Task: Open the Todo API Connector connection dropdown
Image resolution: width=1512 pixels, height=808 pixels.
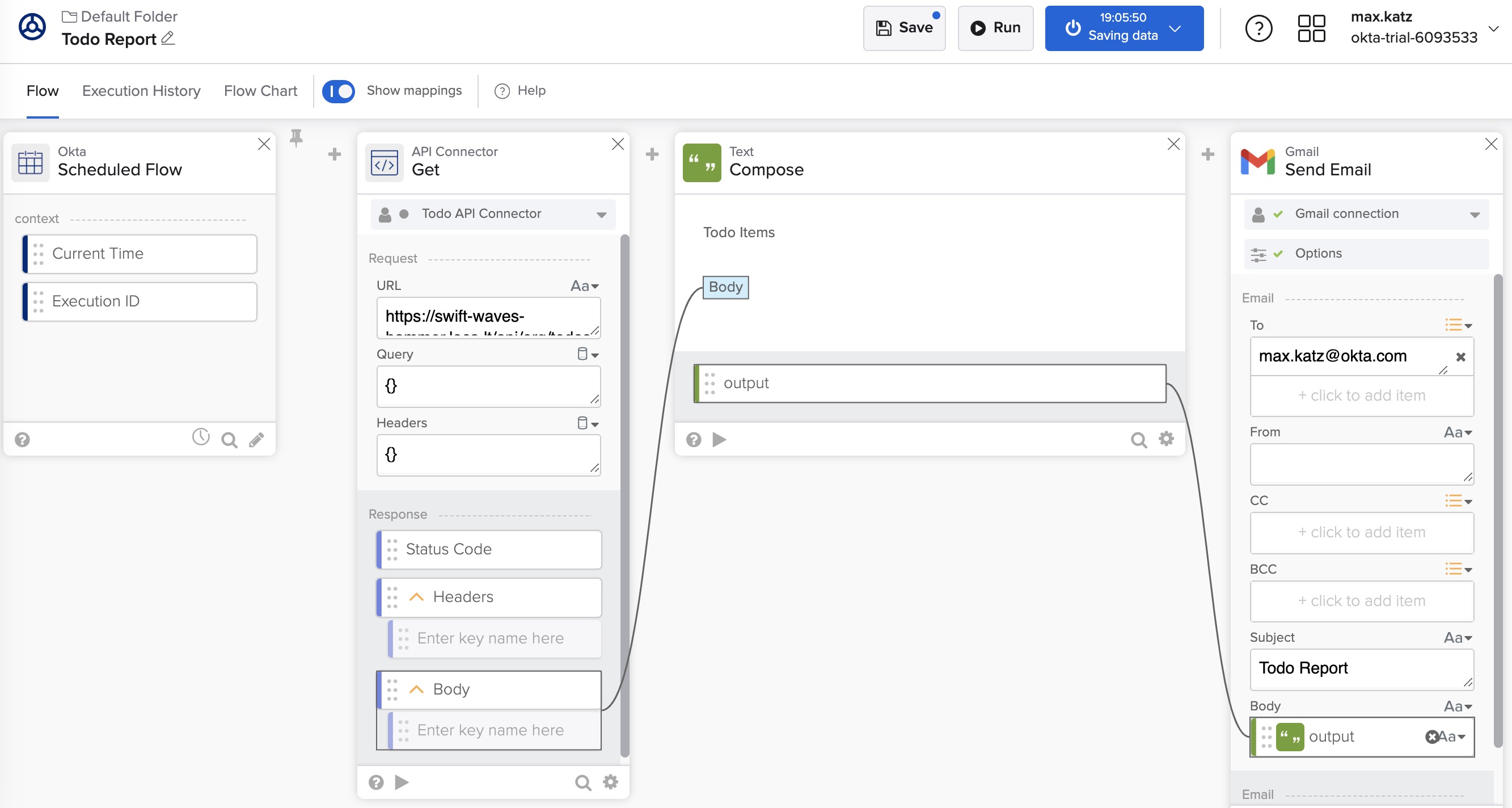Action: pyautogui.click(x=601, y=214)
